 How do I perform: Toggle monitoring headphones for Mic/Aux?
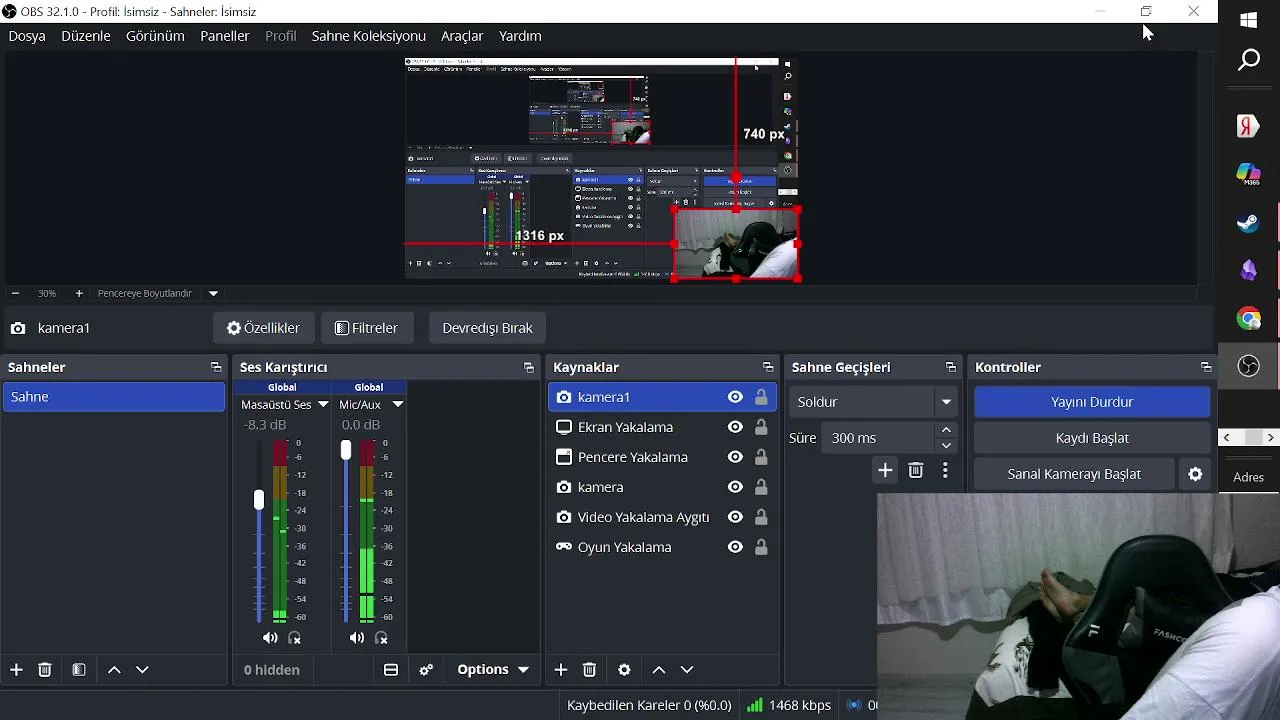tap(381, 638)
